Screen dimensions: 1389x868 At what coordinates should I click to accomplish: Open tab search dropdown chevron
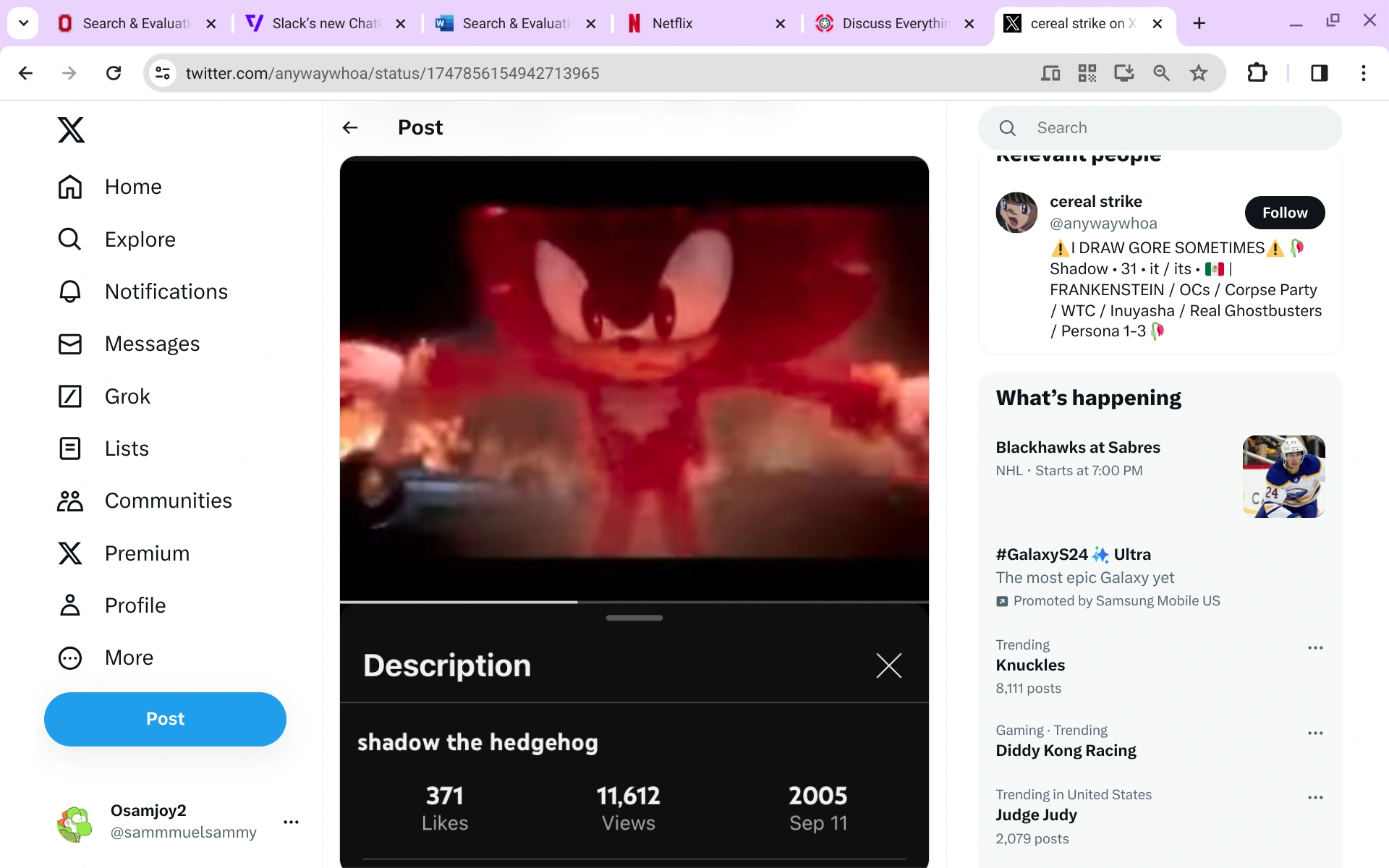(x=23, y=23)
